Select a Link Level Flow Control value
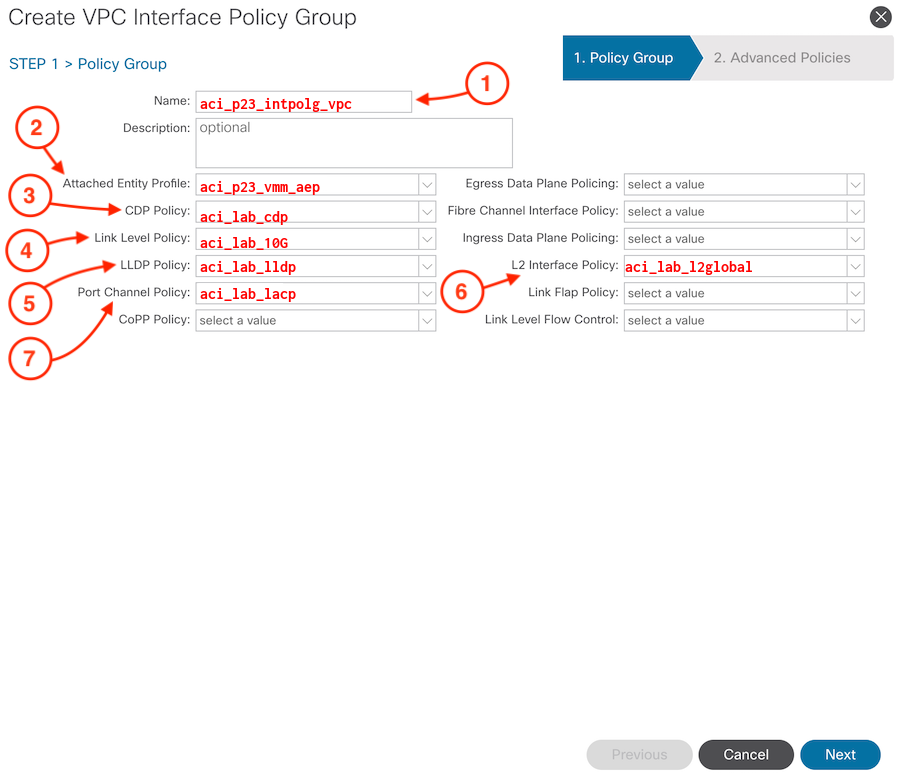 click(x=744, y=321)
